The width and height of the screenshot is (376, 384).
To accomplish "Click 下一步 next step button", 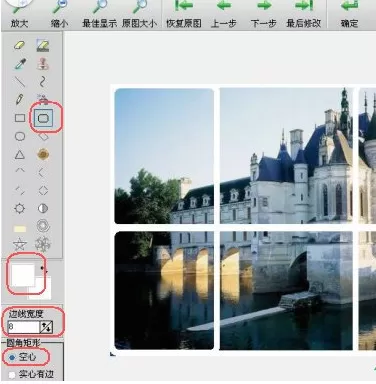I will [x=264, y=14].
